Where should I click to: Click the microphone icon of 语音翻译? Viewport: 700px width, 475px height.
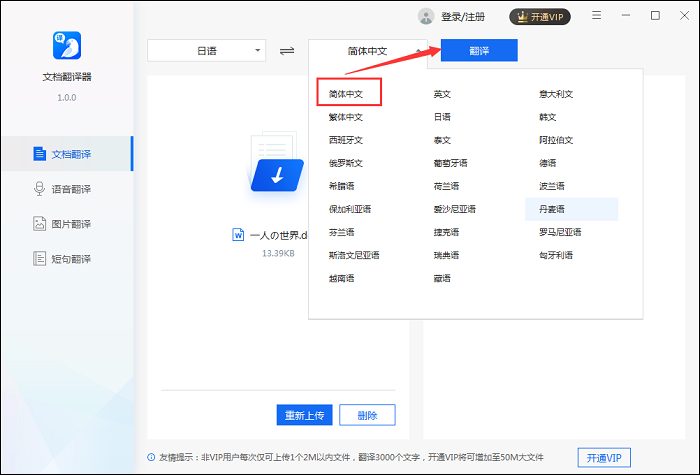[x=39, y=189]
